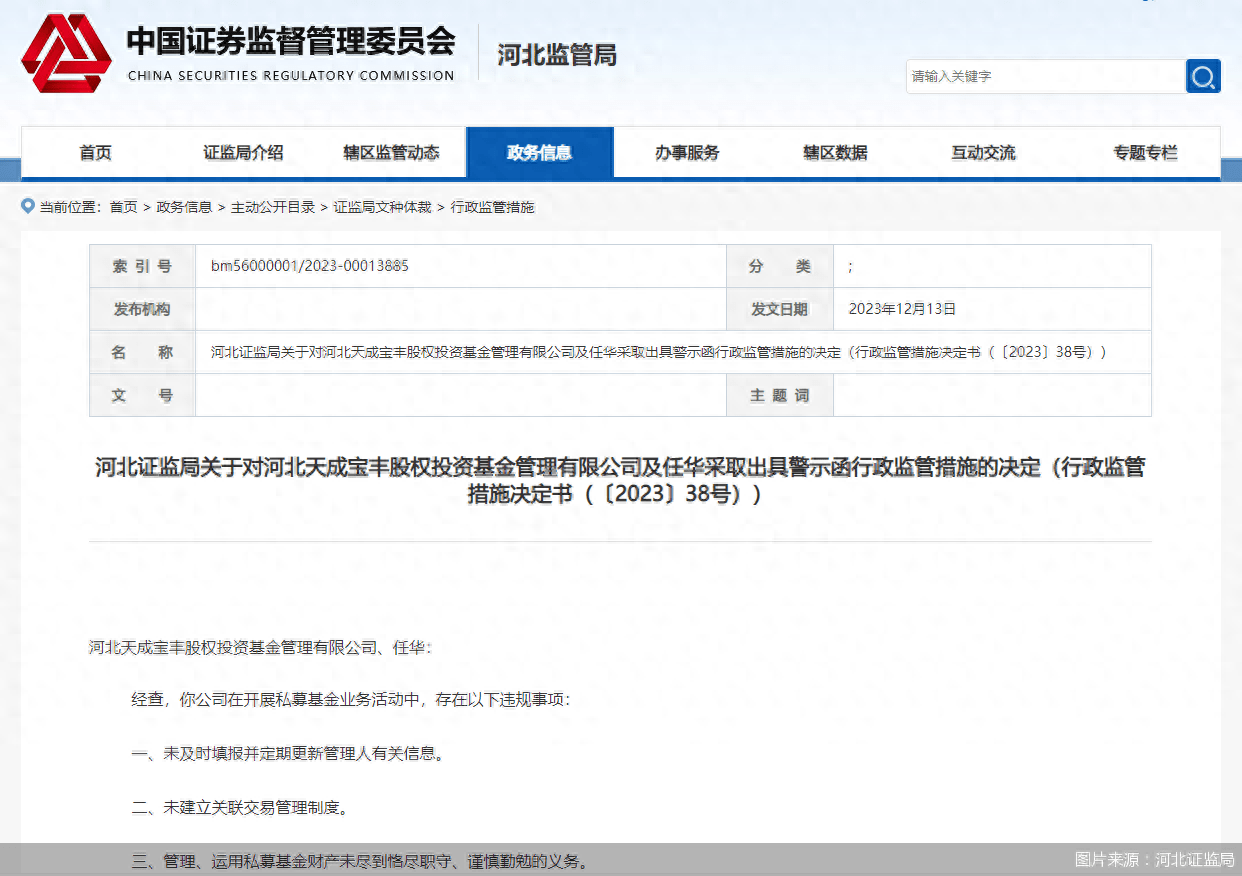Open the 专题专栏 navigation tab
This screenshot has width=1242, height=876.
pos(1146,153)
